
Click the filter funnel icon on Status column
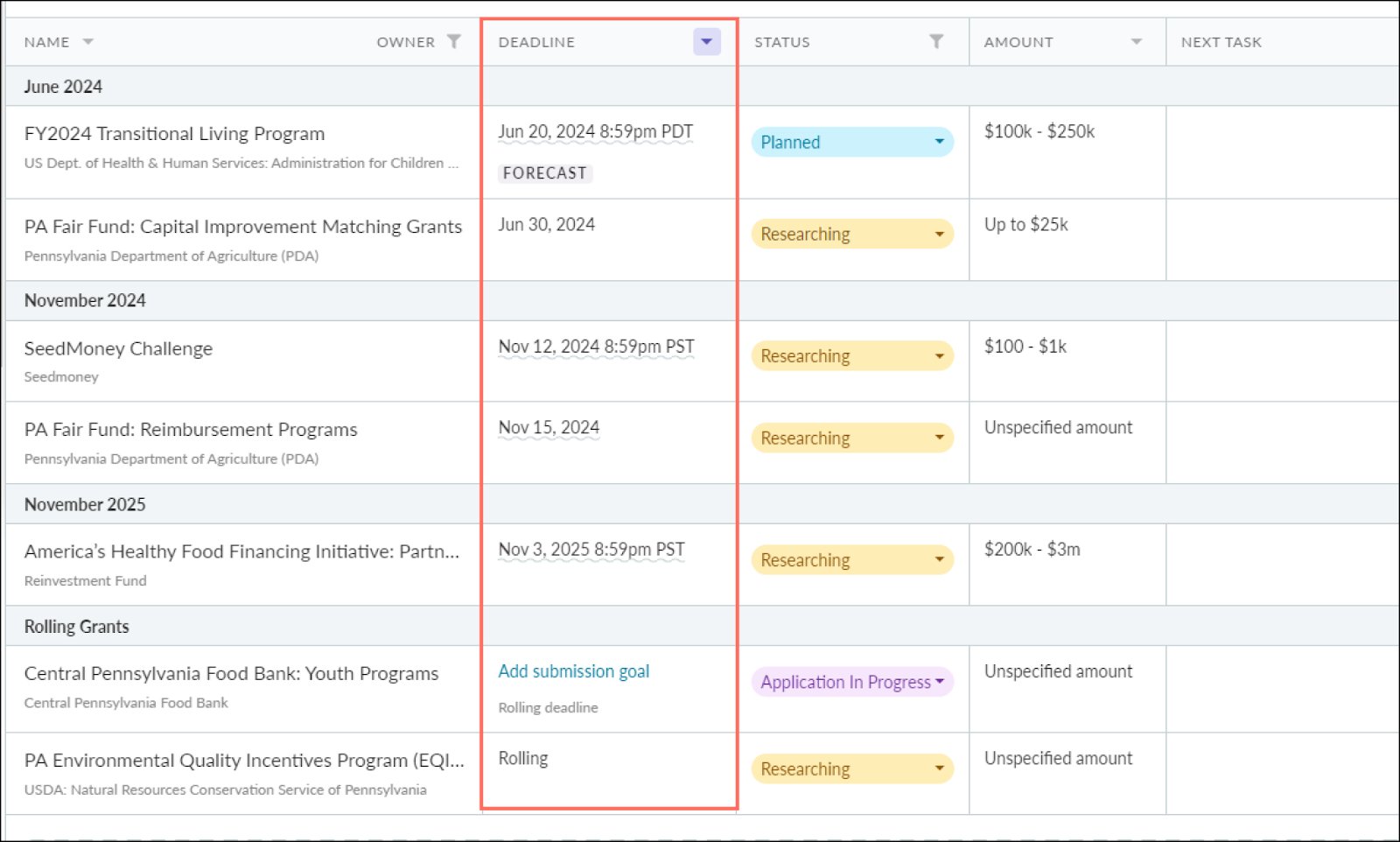[936, 40]
